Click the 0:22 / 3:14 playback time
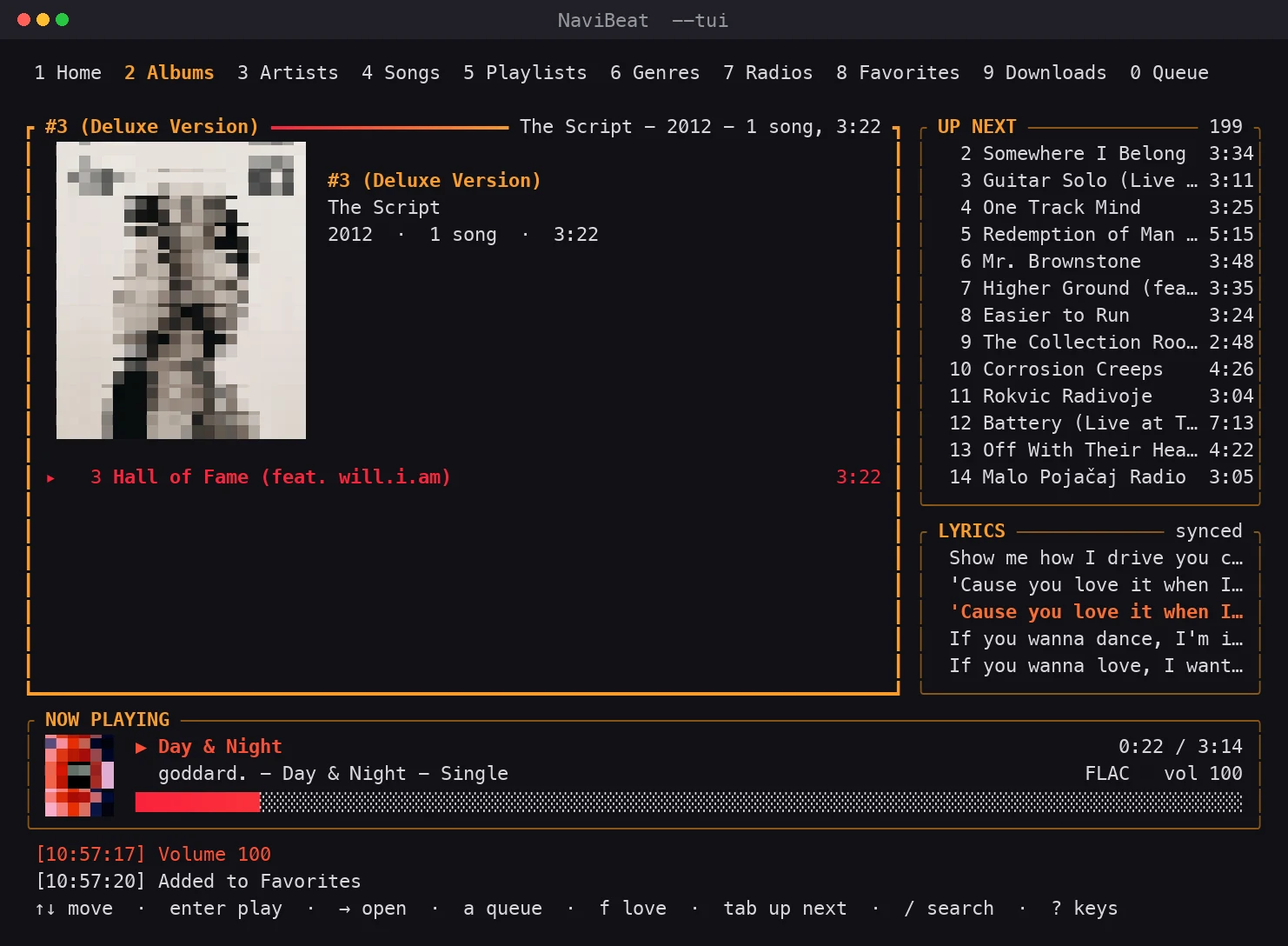Viewport: 1288px width, 946px height. 1180,746
